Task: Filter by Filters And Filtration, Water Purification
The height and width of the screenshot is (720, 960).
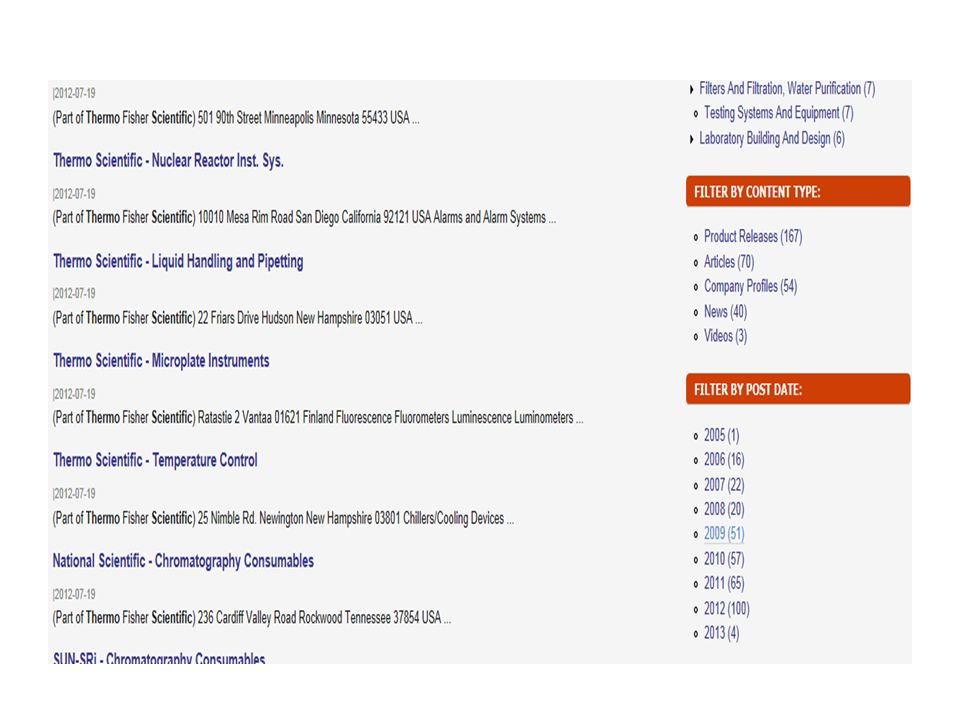Action: click(787, 89)
